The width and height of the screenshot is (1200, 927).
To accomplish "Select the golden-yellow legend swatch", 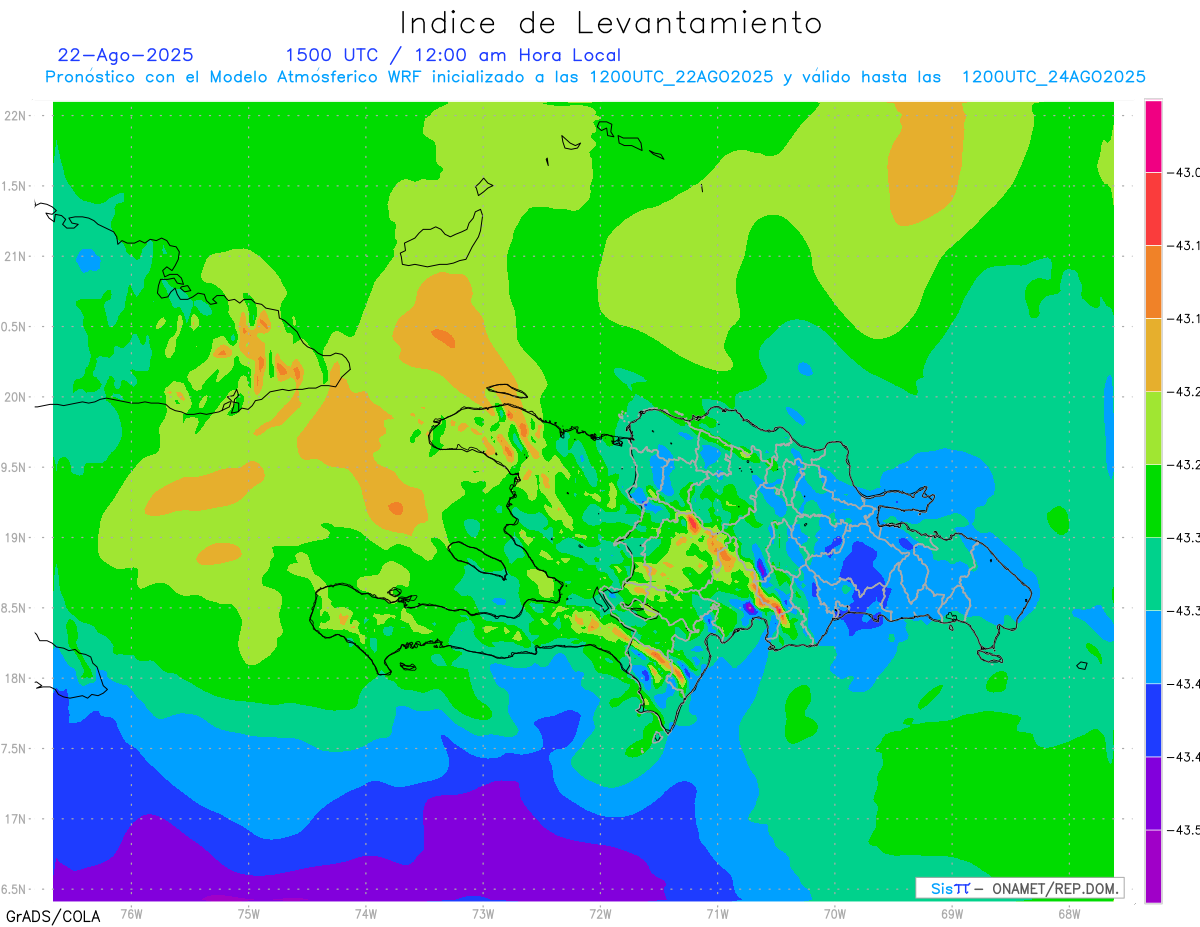I will (1153, 355).
